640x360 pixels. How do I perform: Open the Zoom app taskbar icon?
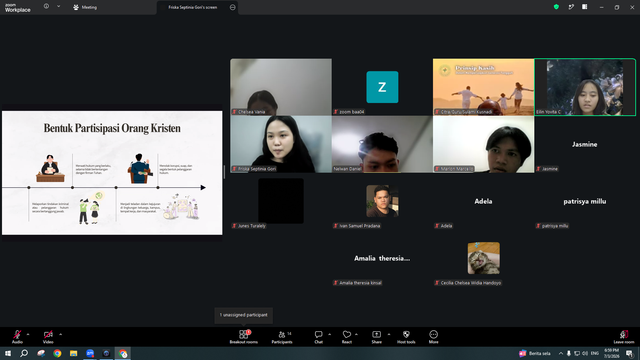[90, 353]
